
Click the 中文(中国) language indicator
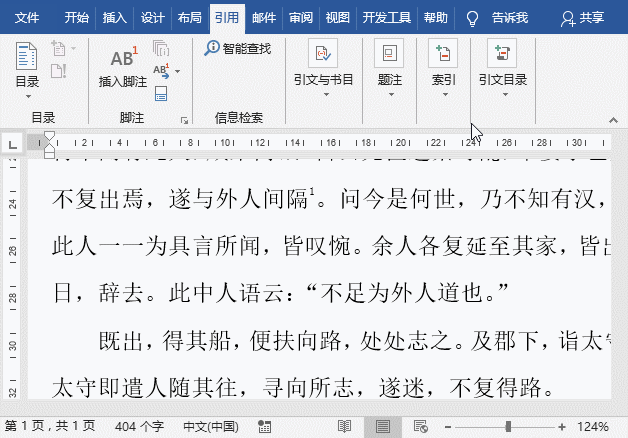coord(211,427)
